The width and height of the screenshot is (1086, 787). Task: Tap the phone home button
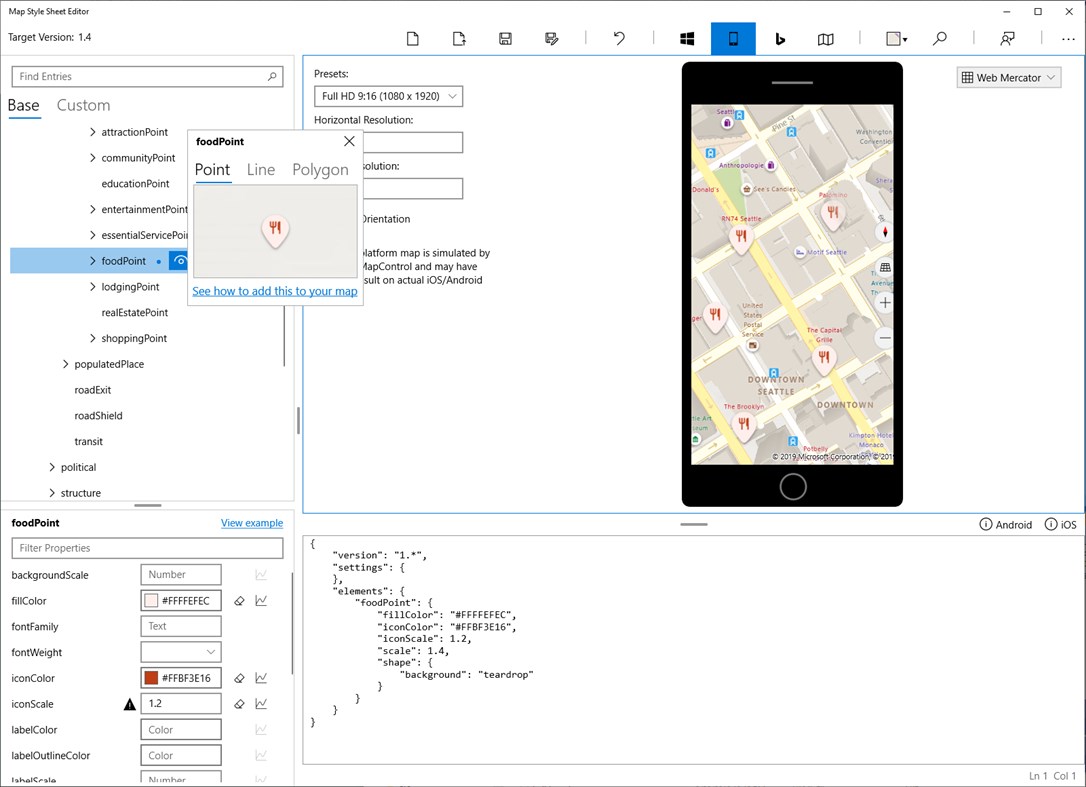click(792, 487)
